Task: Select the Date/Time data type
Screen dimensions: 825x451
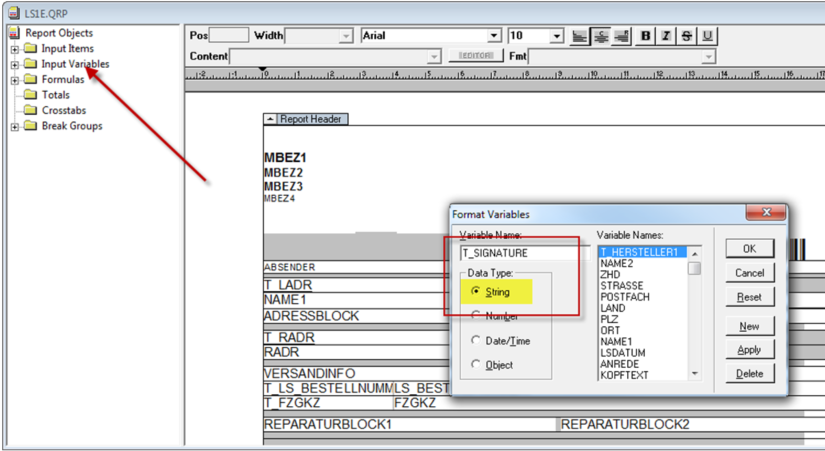Action: coord(475,341)
